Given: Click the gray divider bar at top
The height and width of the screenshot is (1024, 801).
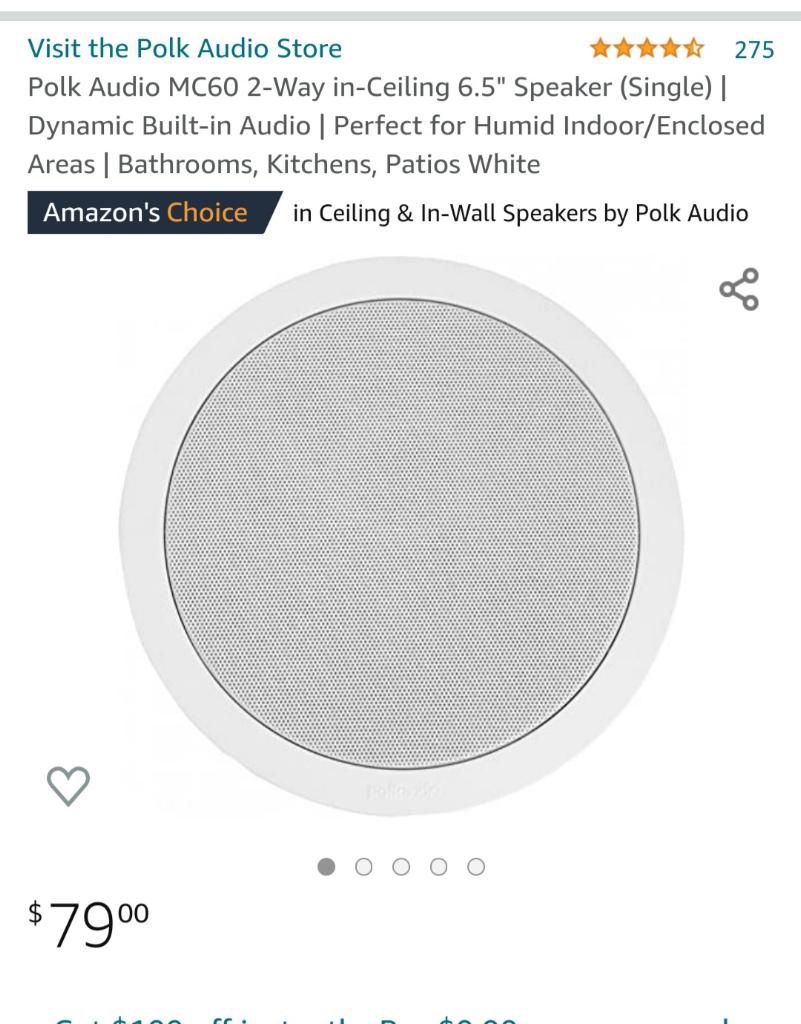Looking at the screenshot, I should click(x=400, y=16).
